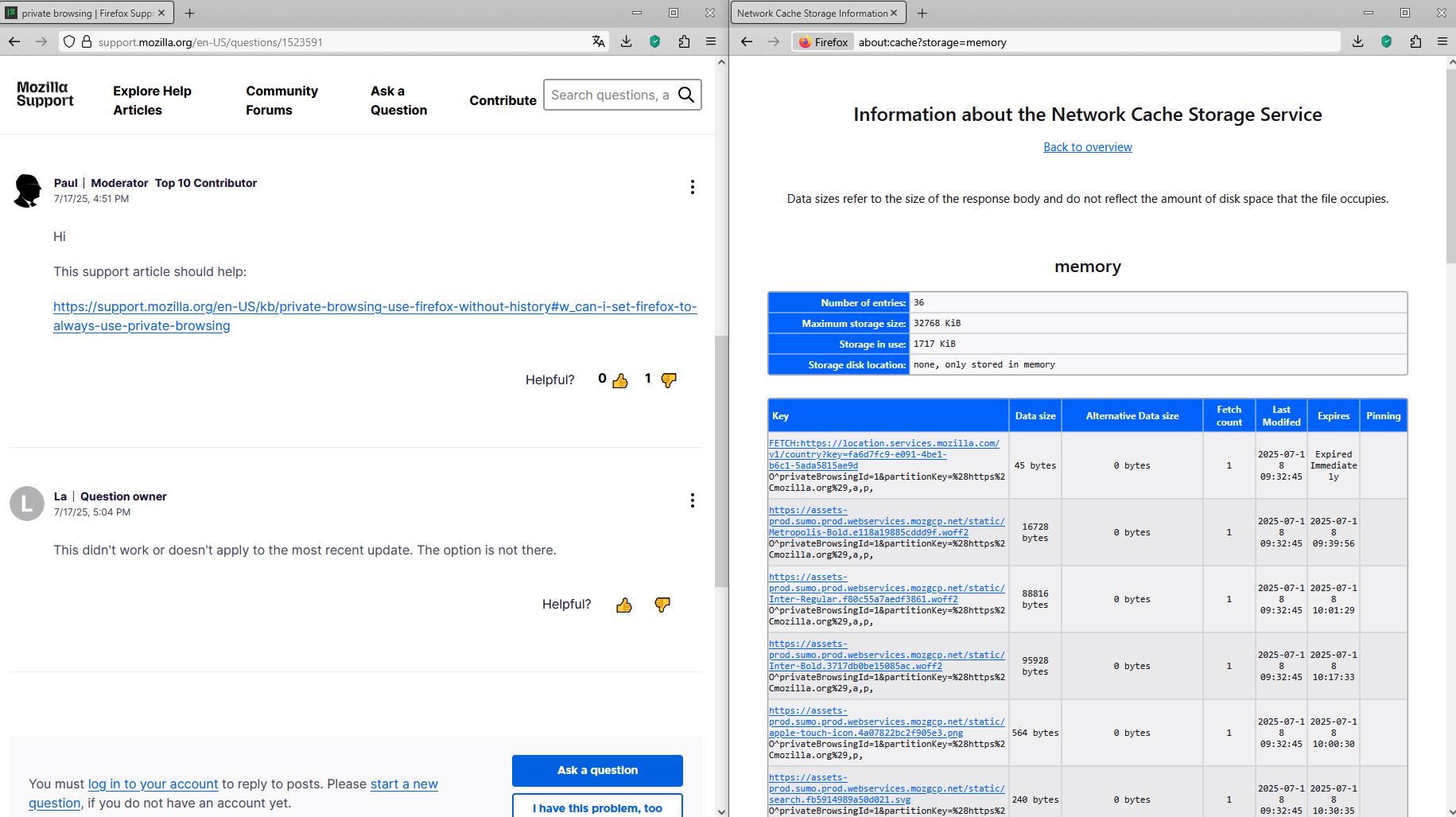This screenshot has height=817, width=1456.
Task: Open the three-dot menu on Paul's reply
Action: (693, 187)
